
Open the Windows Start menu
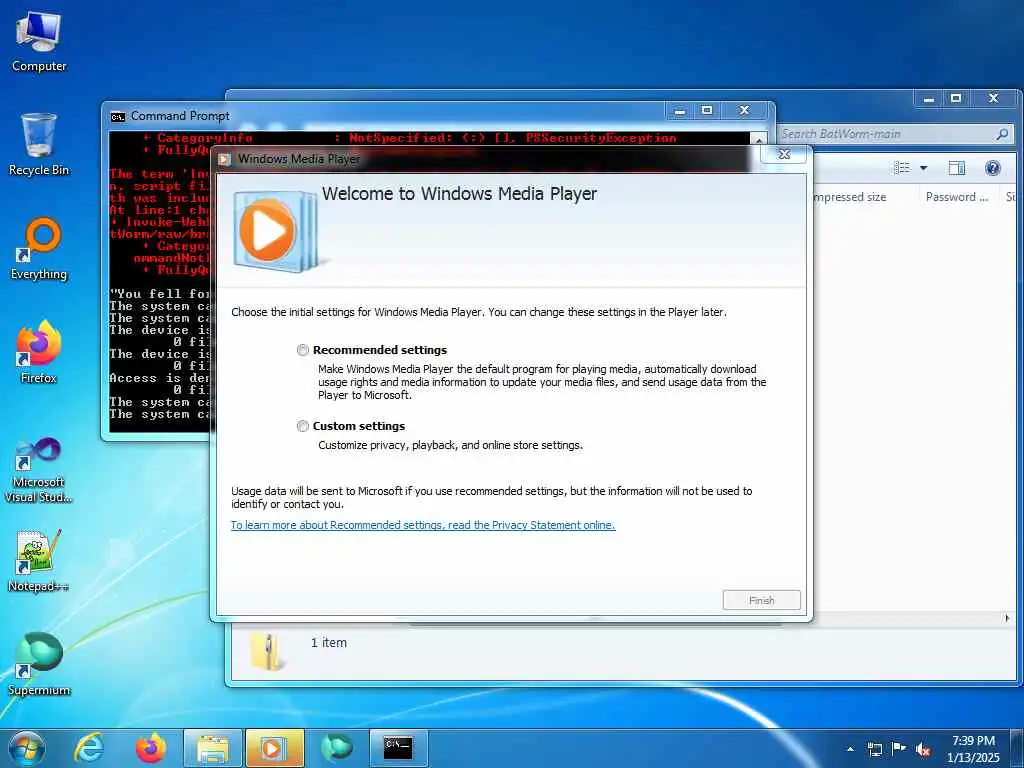(26, 748)
